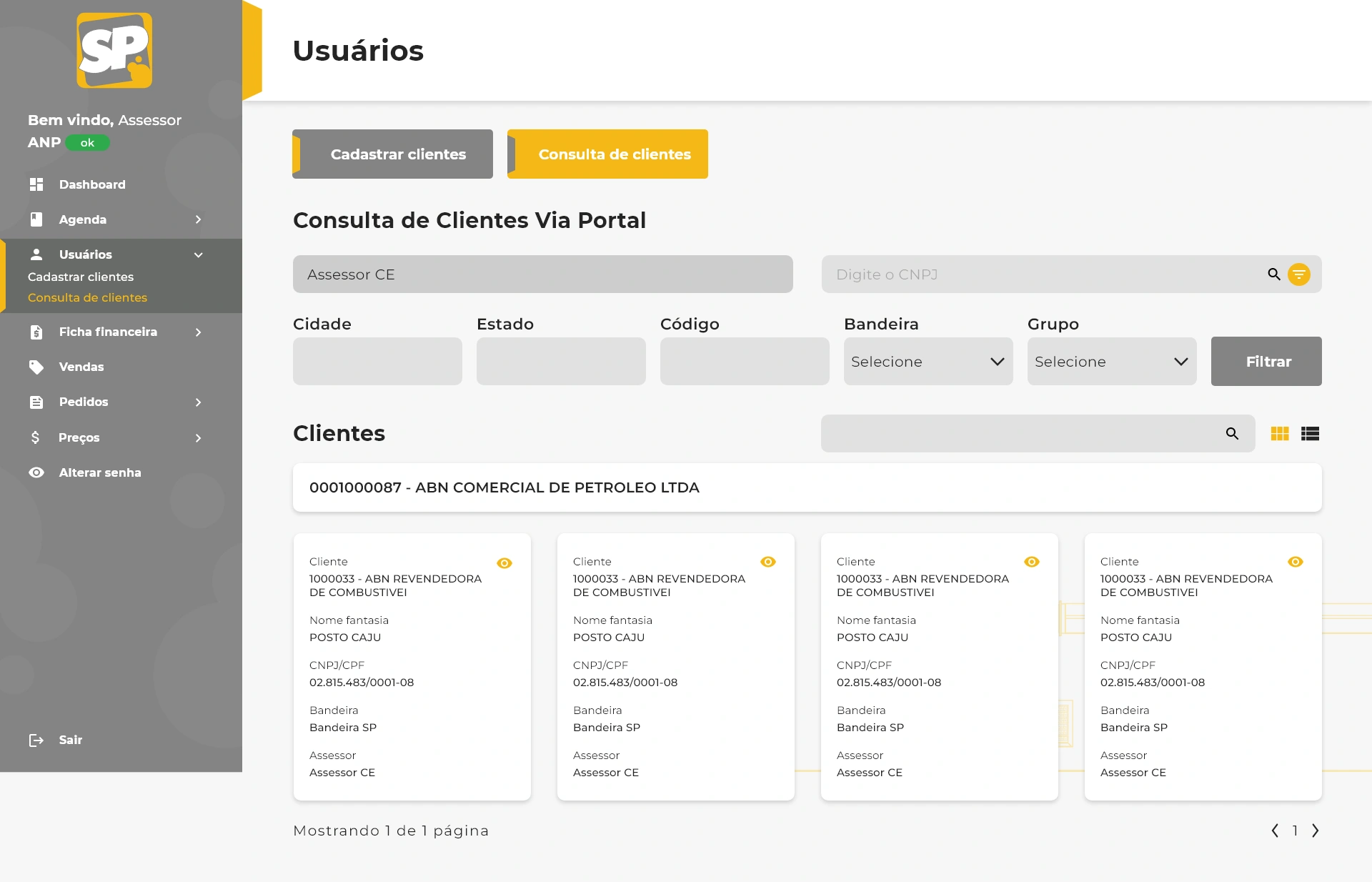
Task: Open Vendas tag icon in sidebar
Action: (36, 367)
